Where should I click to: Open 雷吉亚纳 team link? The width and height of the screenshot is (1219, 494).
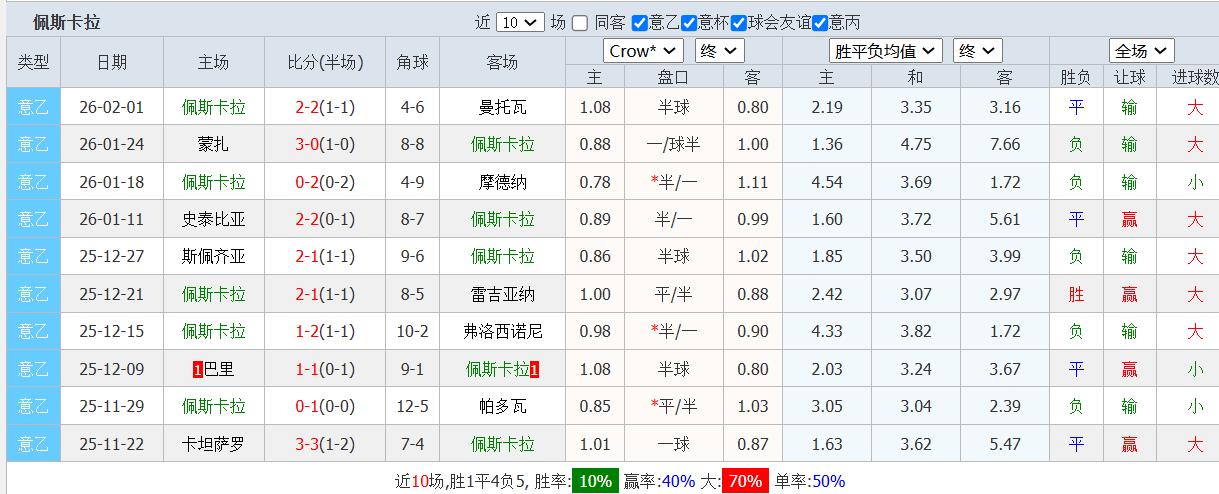pos(503,294)
